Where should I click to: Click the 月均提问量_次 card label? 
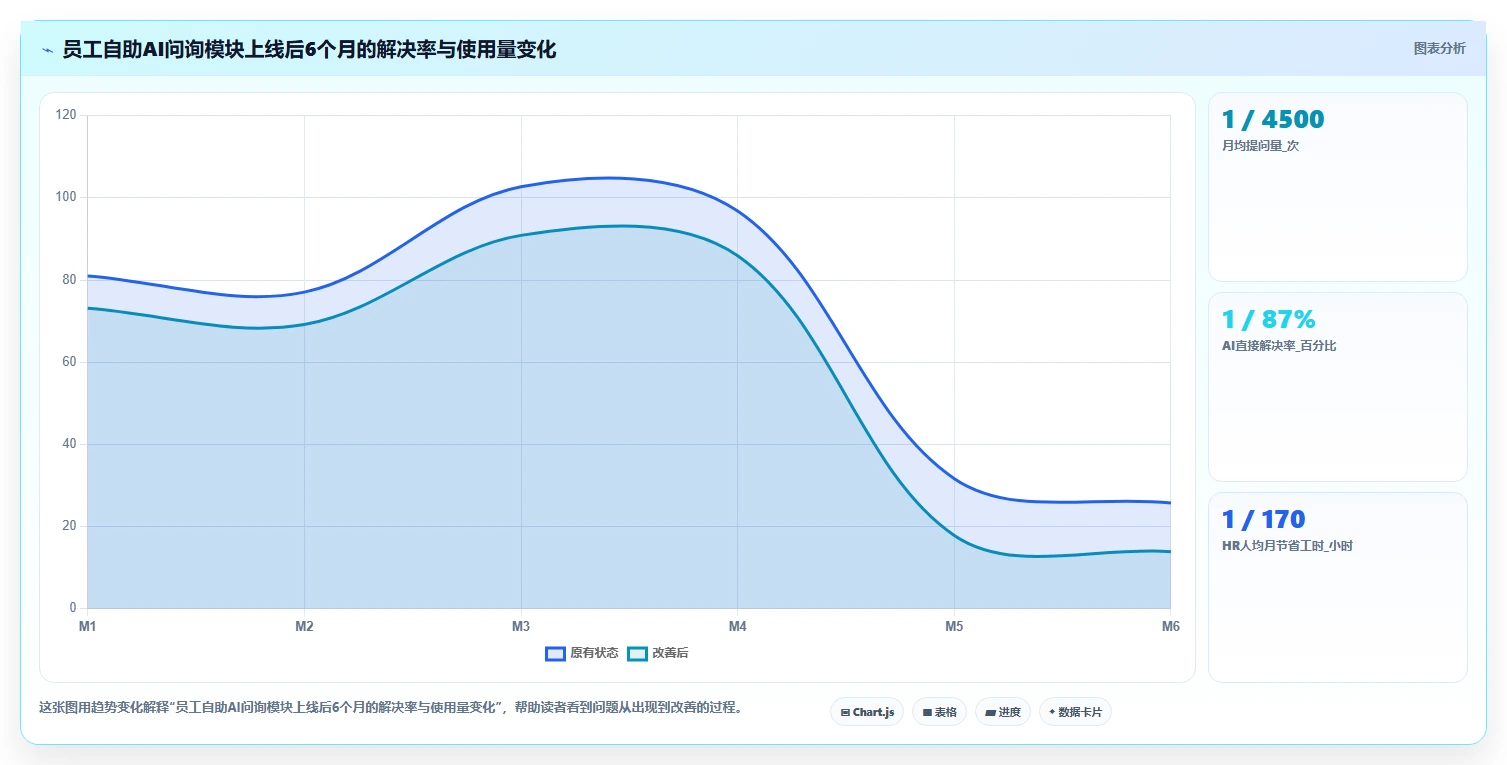pyautogui.click(x=1260, y=146)
